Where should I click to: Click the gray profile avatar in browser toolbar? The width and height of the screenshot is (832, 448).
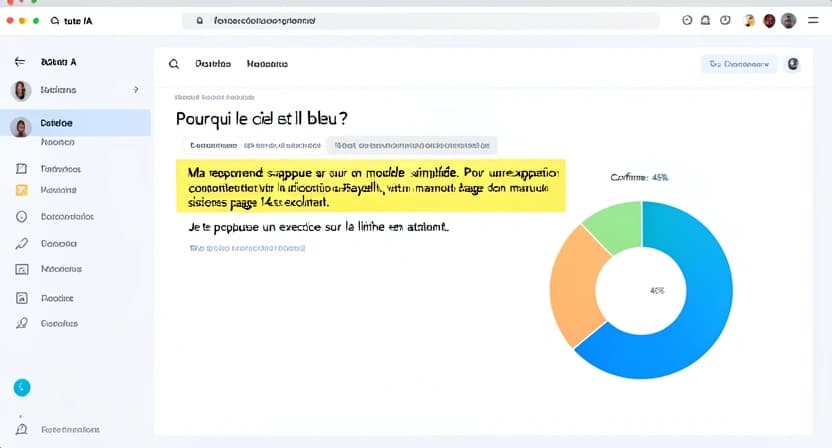pos(788,21)
